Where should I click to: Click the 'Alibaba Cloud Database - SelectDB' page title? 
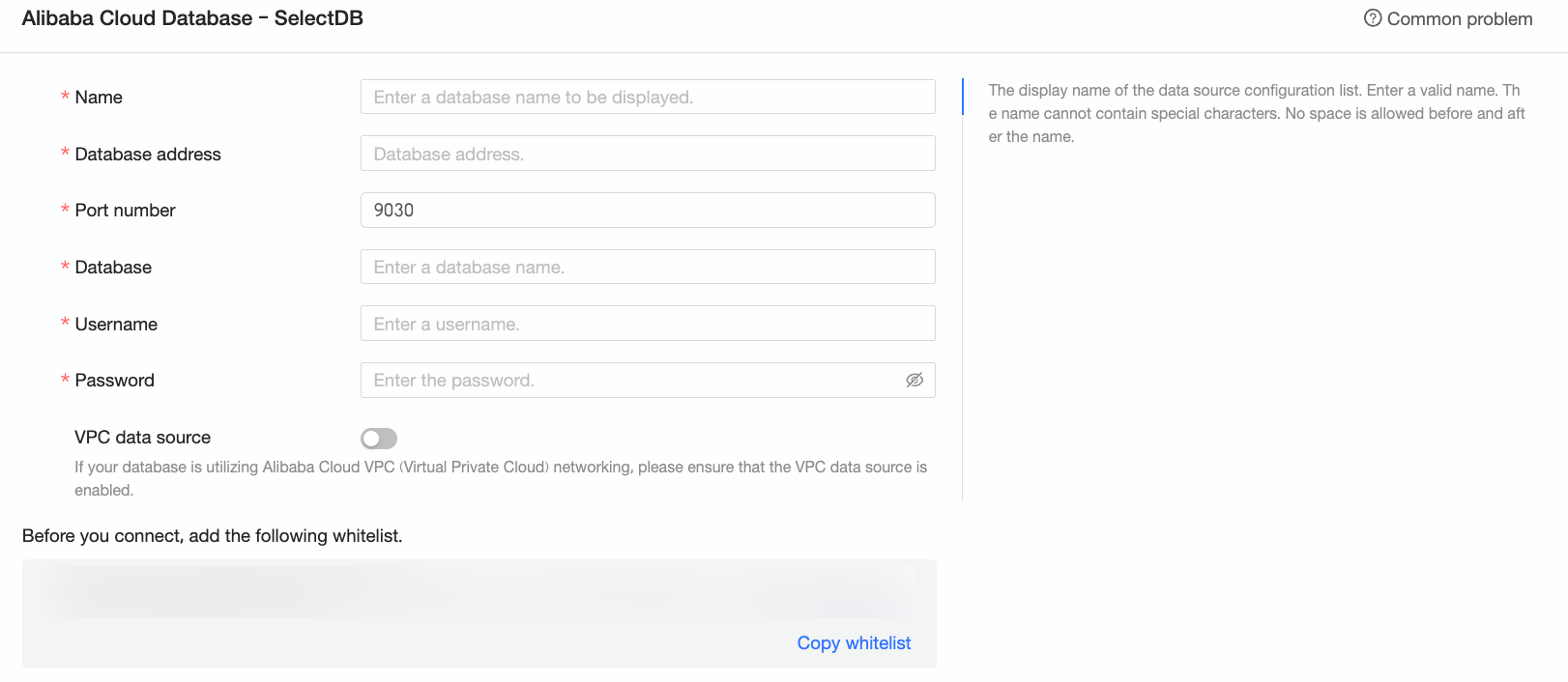(x=192, y=18)
